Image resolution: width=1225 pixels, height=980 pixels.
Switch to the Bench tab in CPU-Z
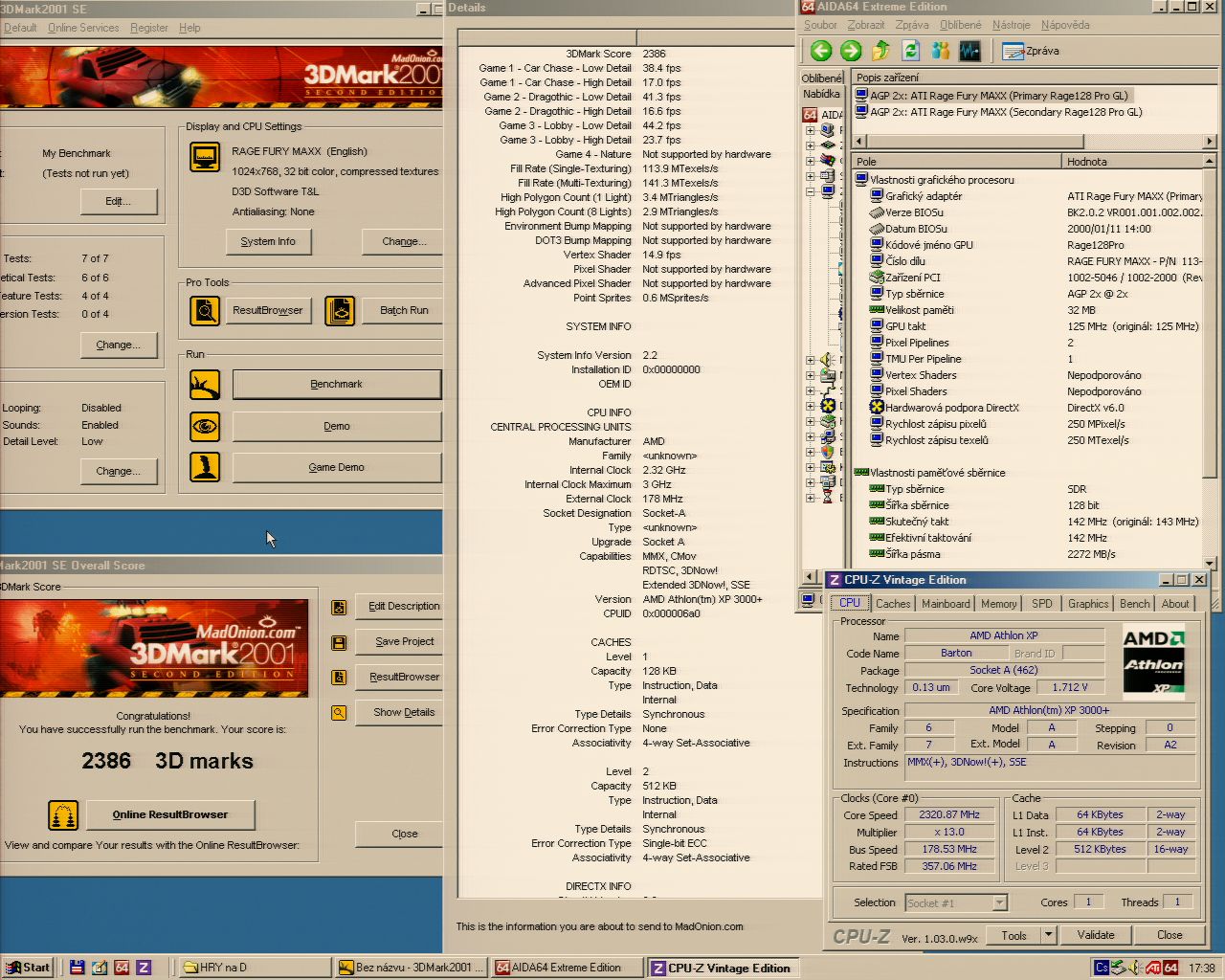(1134, 604)
